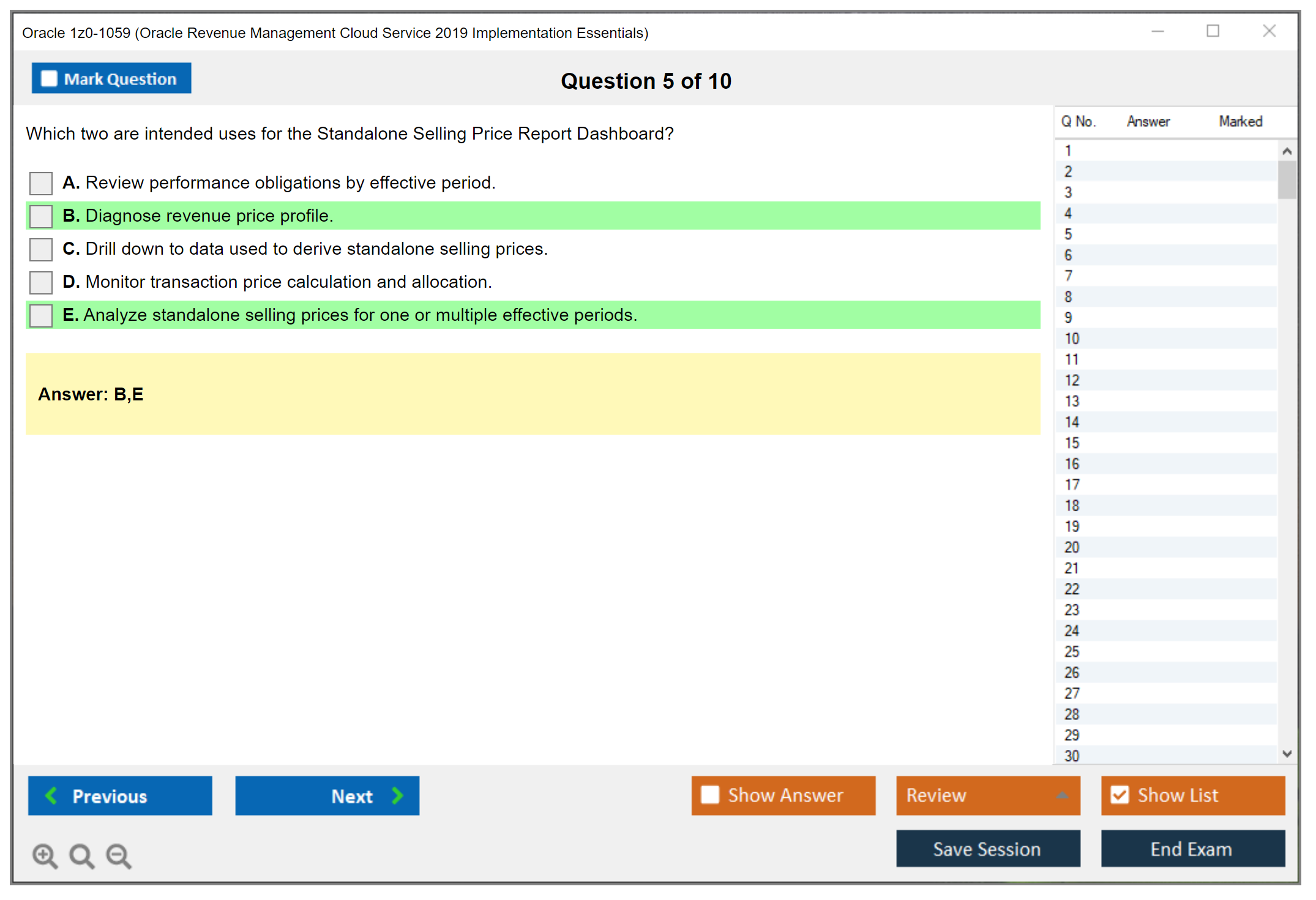The width and height of the screenshot is (1316, 900).
Task: Click the scrollbar down arrow in question list
Action: tap(1288, 754)
